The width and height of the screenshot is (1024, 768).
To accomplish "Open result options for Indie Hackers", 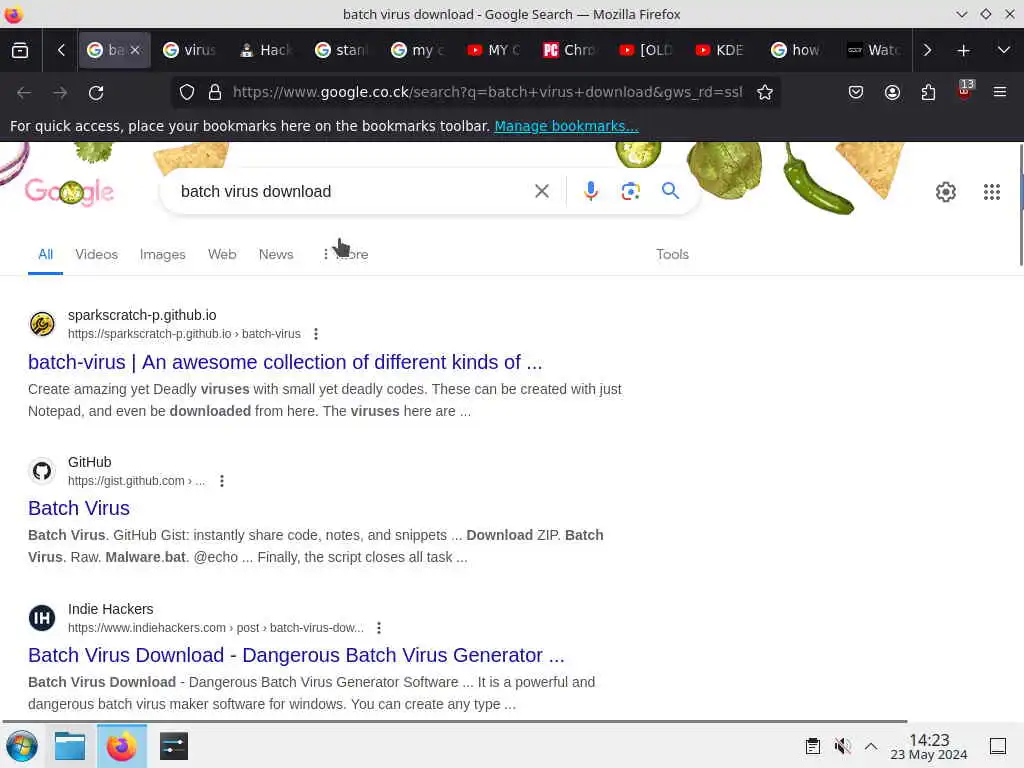I will 379,628.
